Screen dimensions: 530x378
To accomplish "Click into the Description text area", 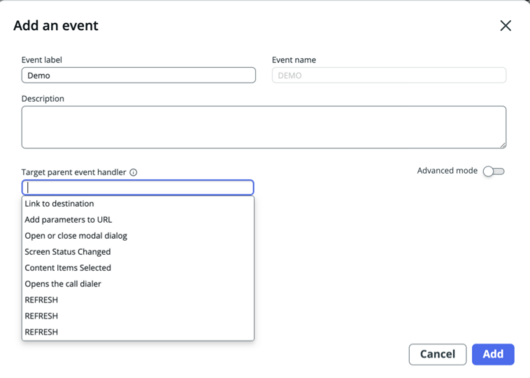I will click(264, 127).
